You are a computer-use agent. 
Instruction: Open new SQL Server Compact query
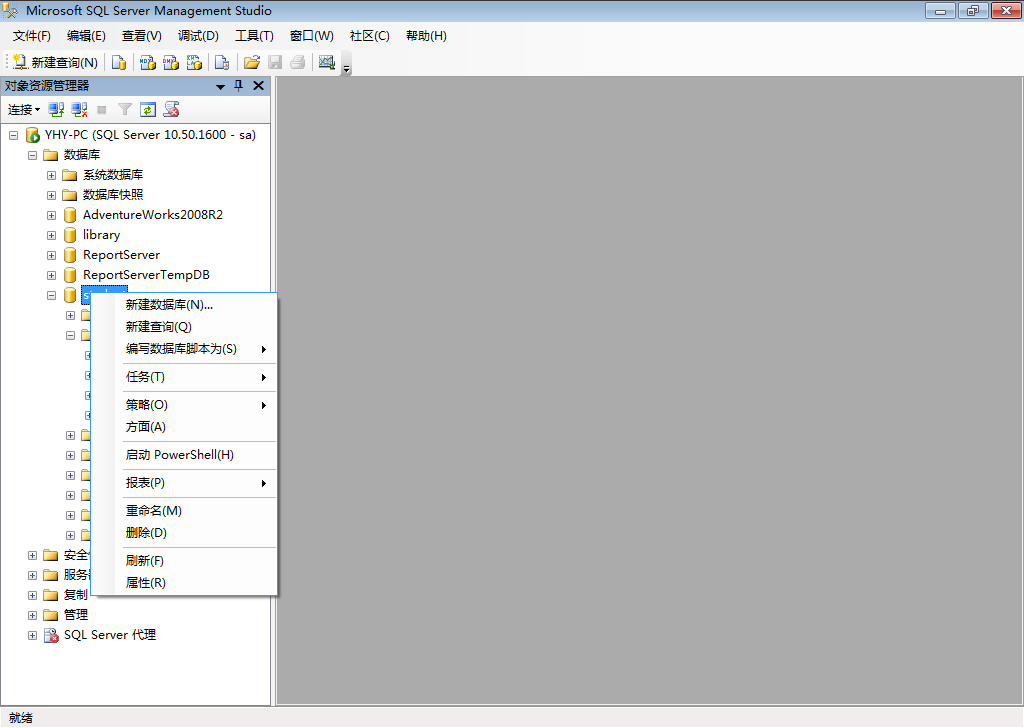click(222, 62)
